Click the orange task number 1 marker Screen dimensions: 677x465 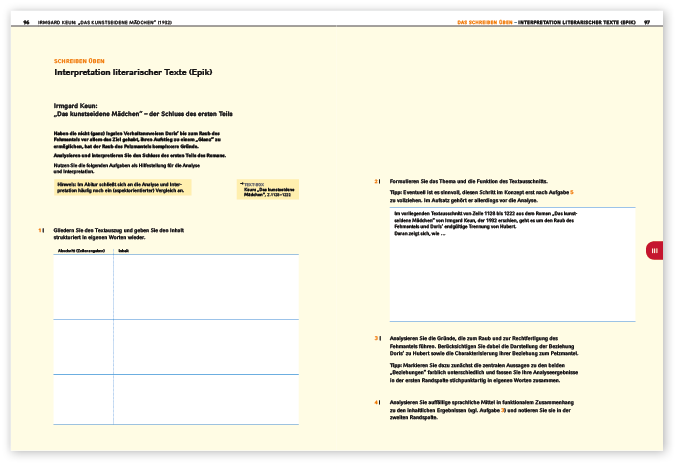(x=40, y=232)
